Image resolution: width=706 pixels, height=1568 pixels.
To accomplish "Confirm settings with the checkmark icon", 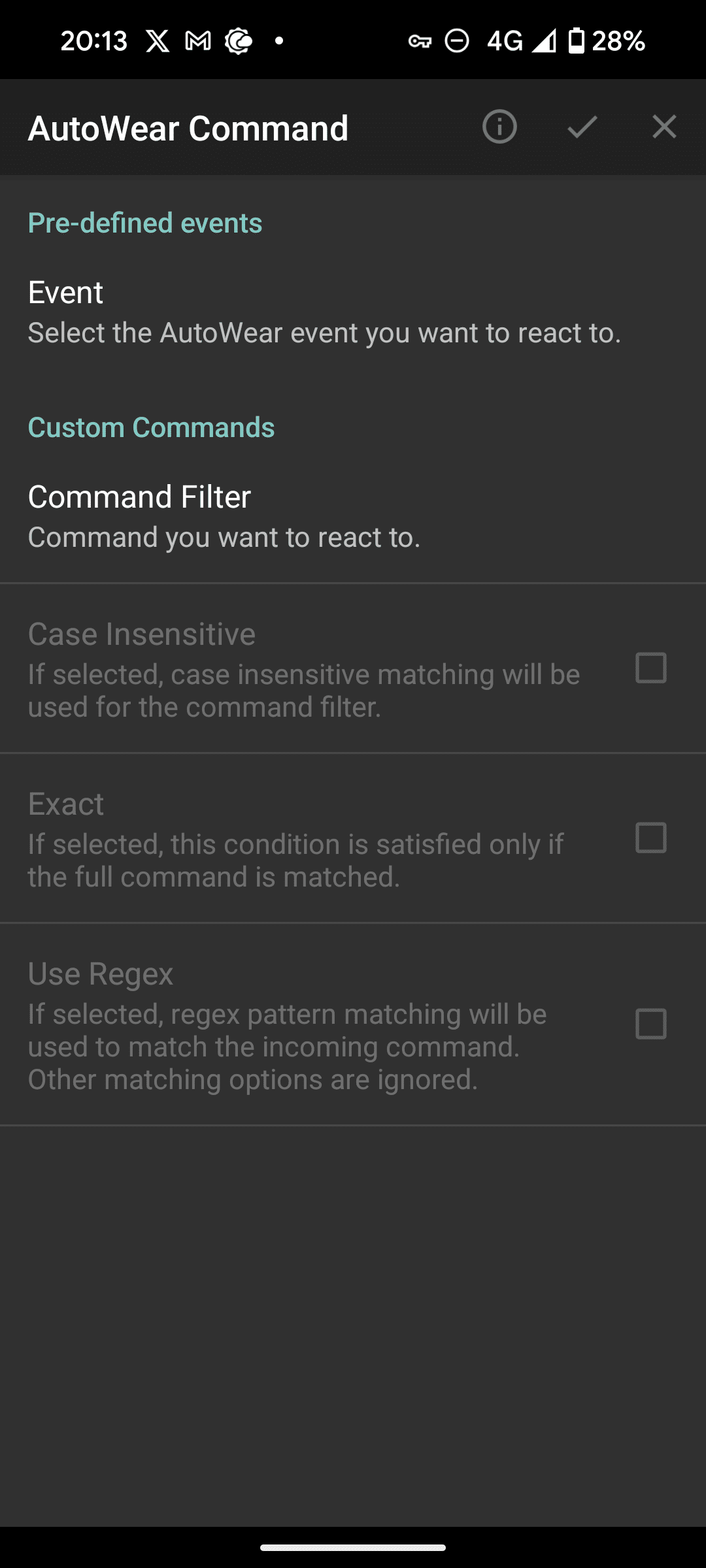I will (582, 127).
